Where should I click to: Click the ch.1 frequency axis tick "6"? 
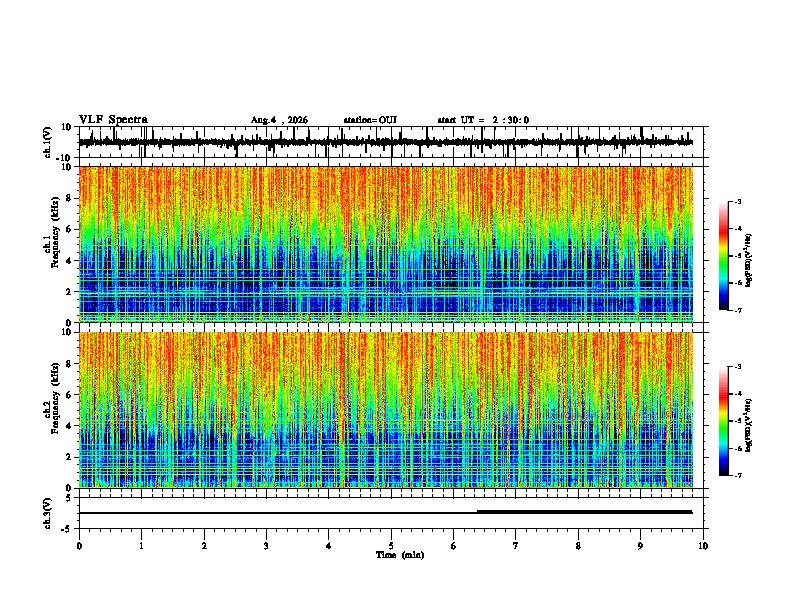(69, 229)
